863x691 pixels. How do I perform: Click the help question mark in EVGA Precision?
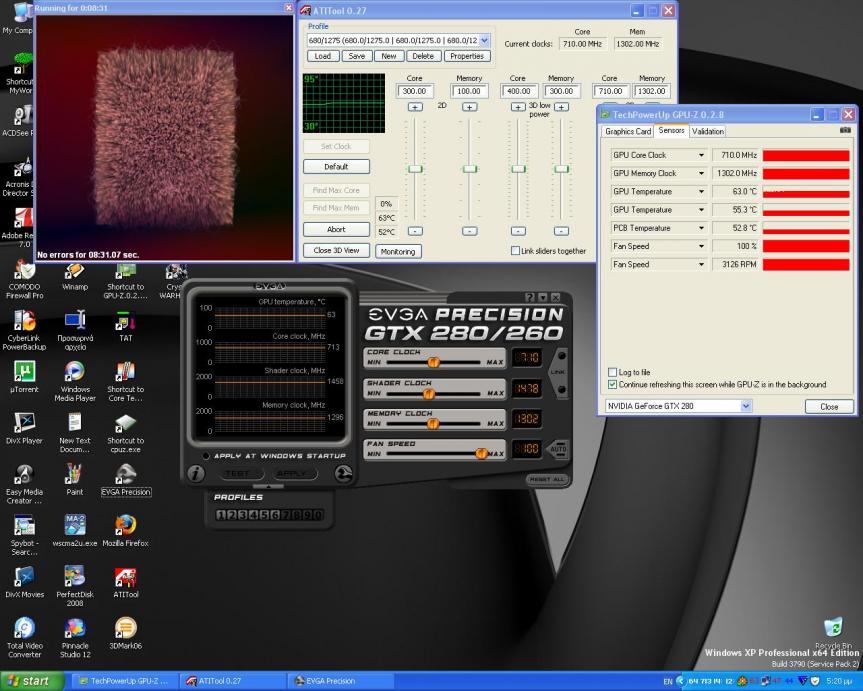529,297
